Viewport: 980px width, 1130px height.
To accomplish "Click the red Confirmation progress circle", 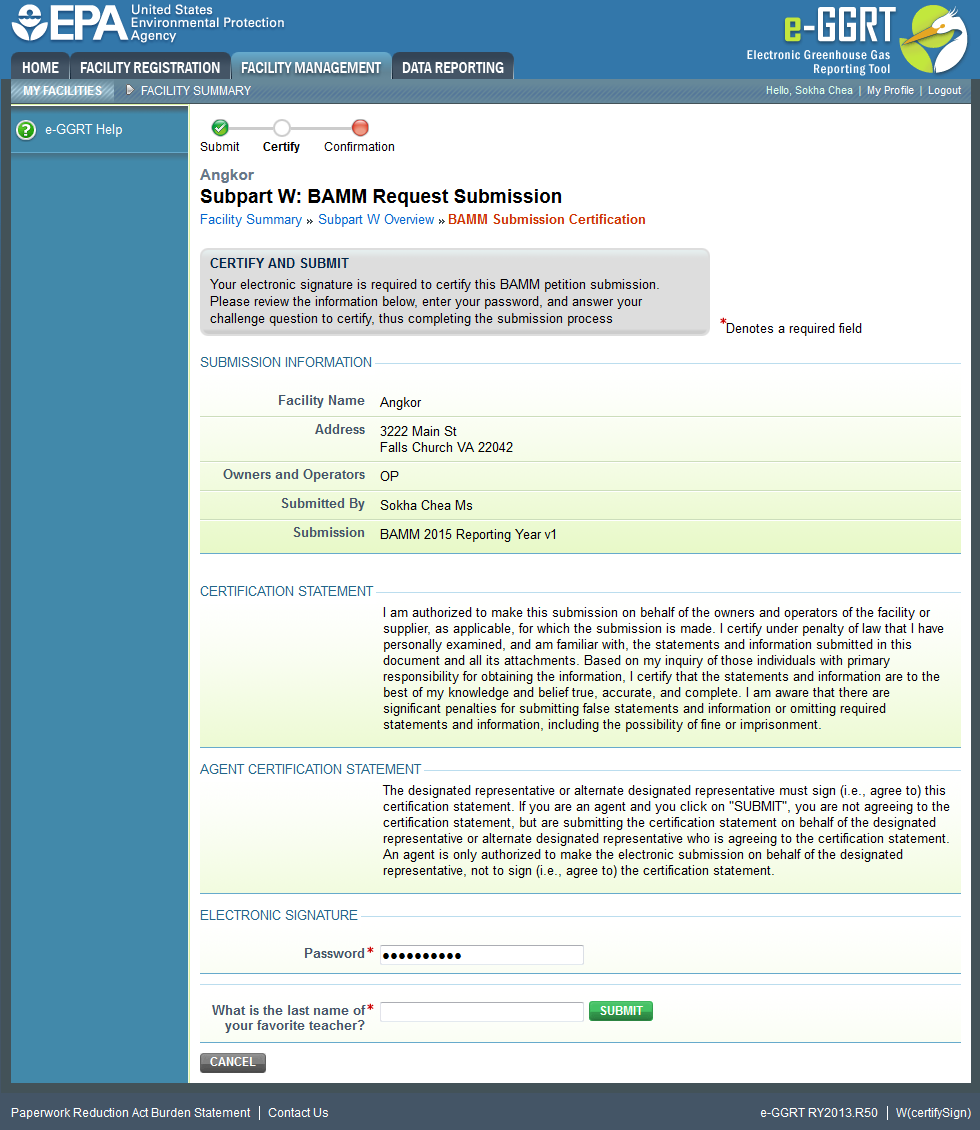I will (359, 127).
